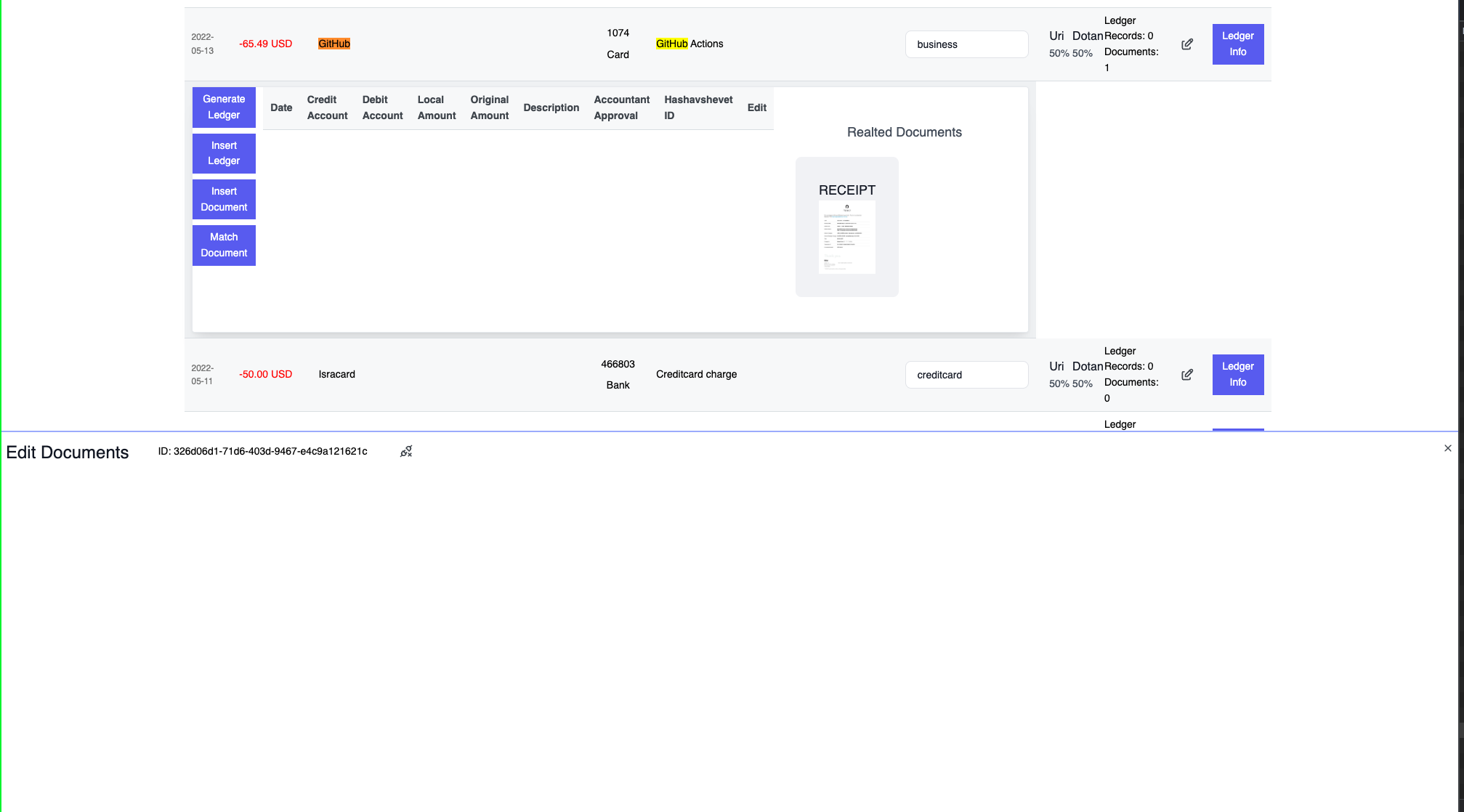The width and height of the screenshot is (1464, 812).
Task: Click the edit pencil icon in Isracard row
Action: click(1187, 375)
